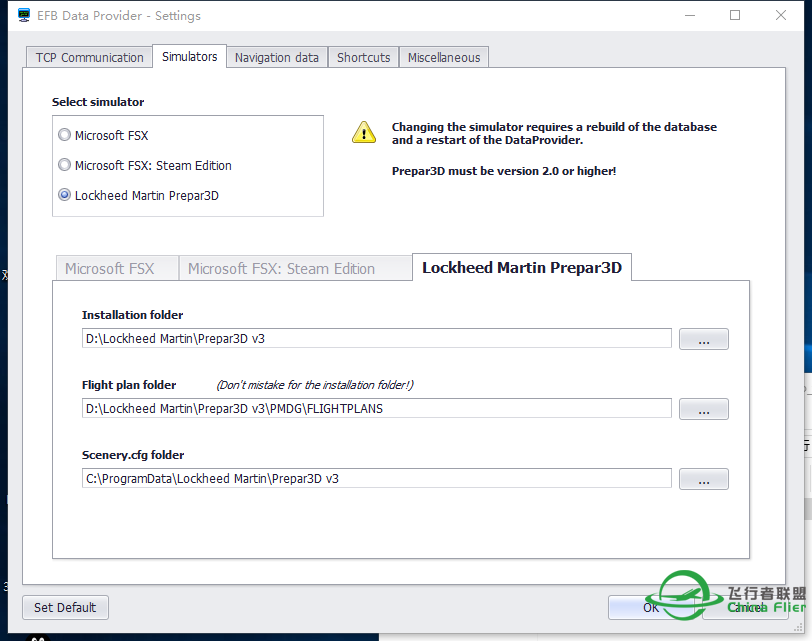Browse for the Installation folder

(704, 339)
